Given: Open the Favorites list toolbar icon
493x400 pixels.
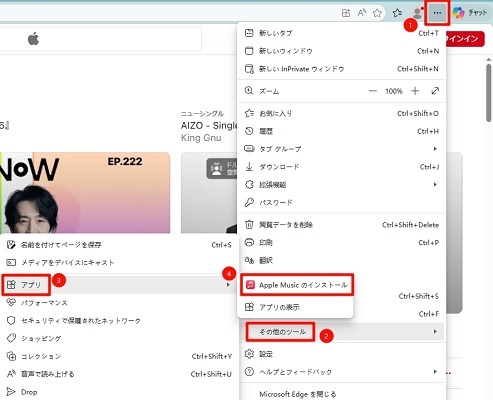Looking at the screenshot, I should point(397,13).
